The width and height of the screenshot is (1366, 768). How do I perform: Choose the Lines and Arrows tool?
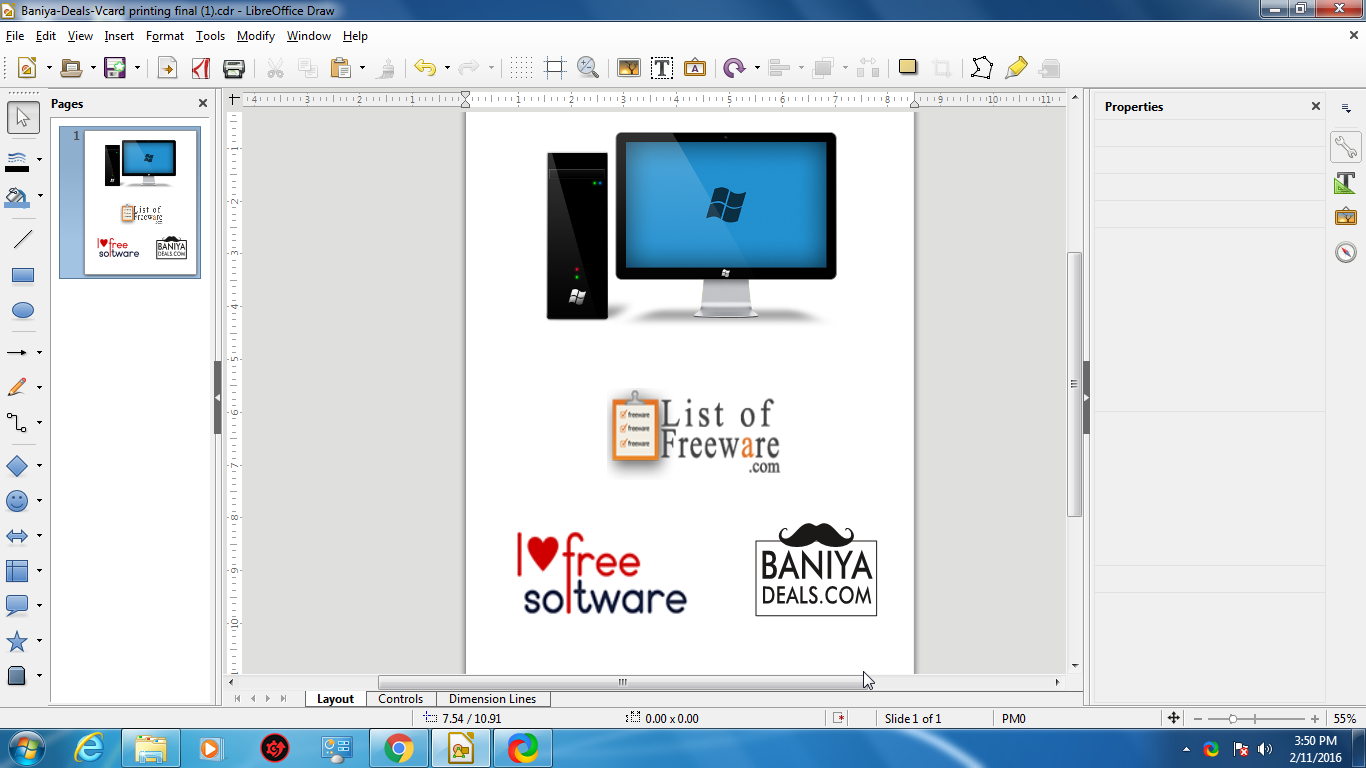(17, 353)
